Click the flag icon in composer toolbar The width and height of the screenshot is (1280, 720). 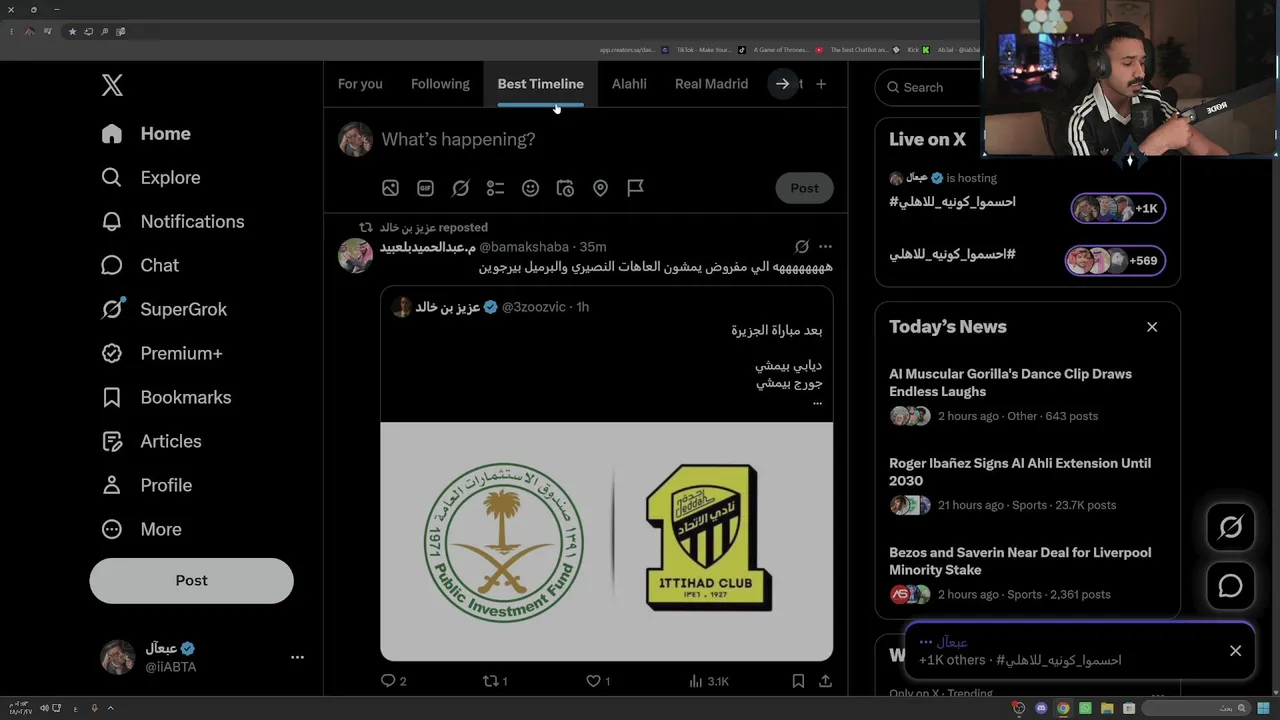(x=635, y=188)
